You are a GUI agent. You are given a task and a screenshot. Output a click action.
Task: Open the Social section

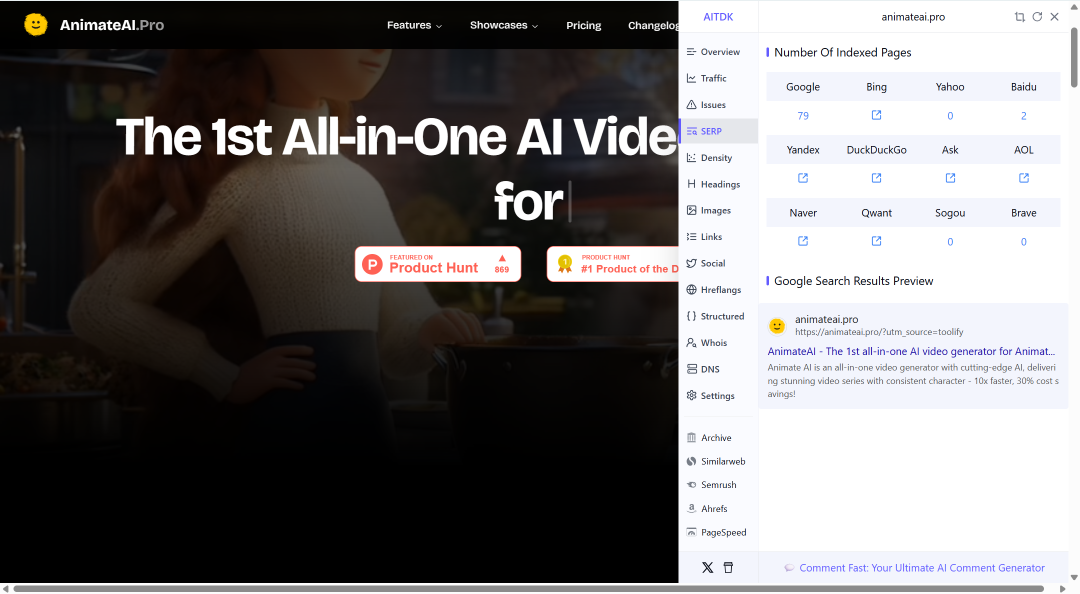(718, 263)
